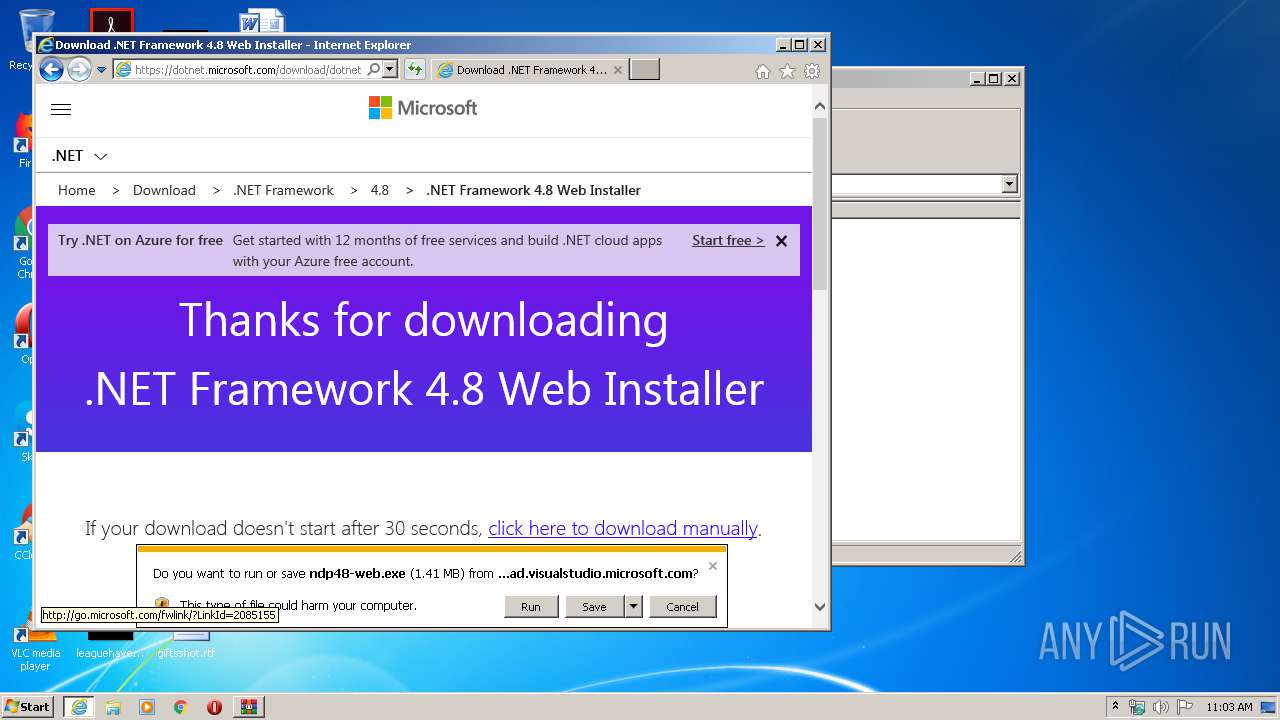Click the 'click here to download manually' link

[623, 528]
